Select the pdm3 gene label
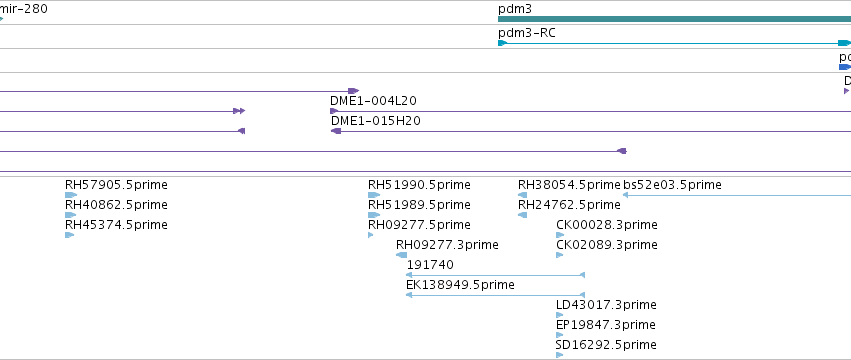Image resolution: width=851 pixels, height=360 pixels. (515, 9)
